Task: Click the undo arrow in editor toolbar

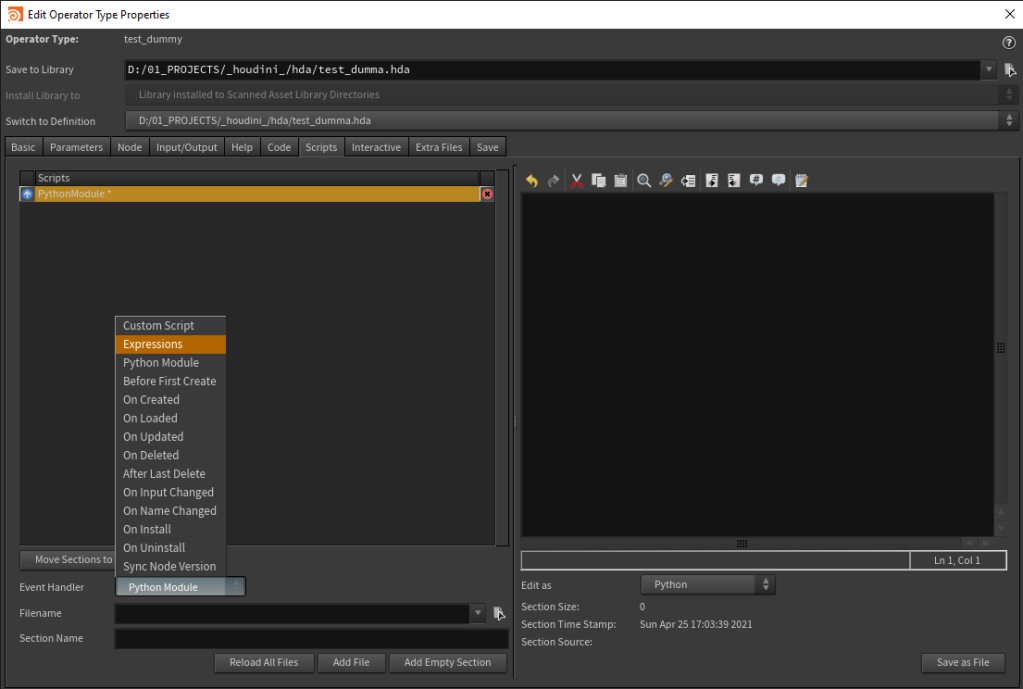Action: click(x=531, y=181)
